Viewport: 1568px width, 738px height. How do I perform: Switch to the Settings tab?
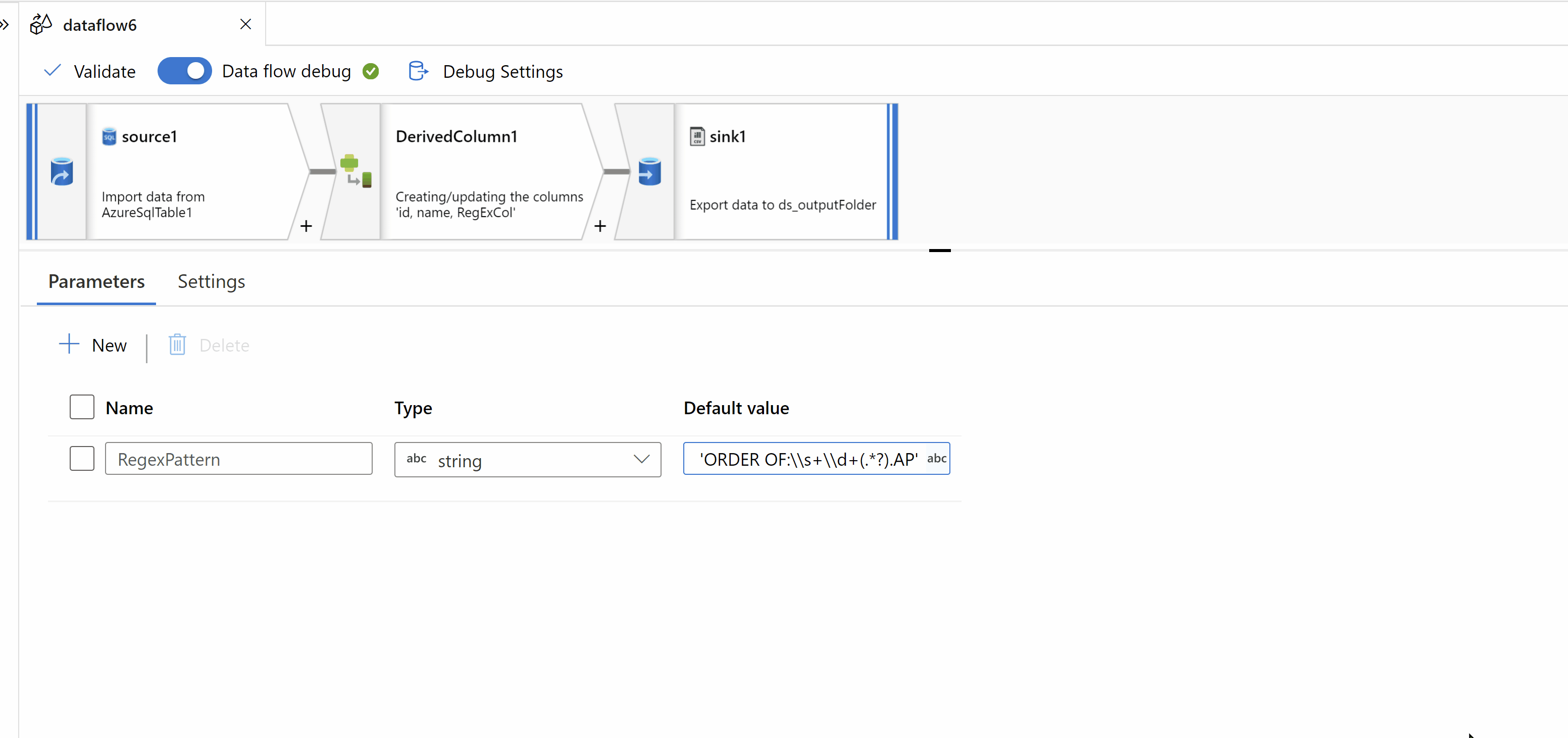click(211, 281)
